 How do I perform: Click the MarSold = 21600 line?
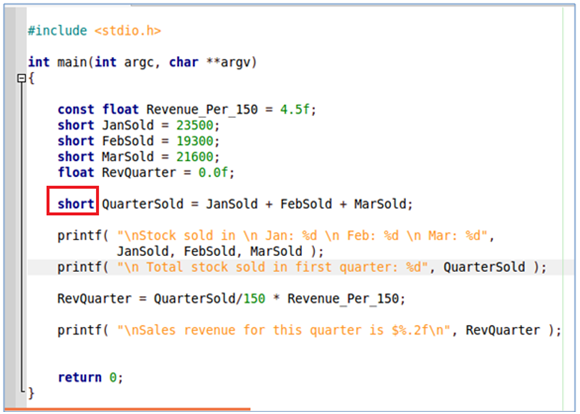point(139,157)
